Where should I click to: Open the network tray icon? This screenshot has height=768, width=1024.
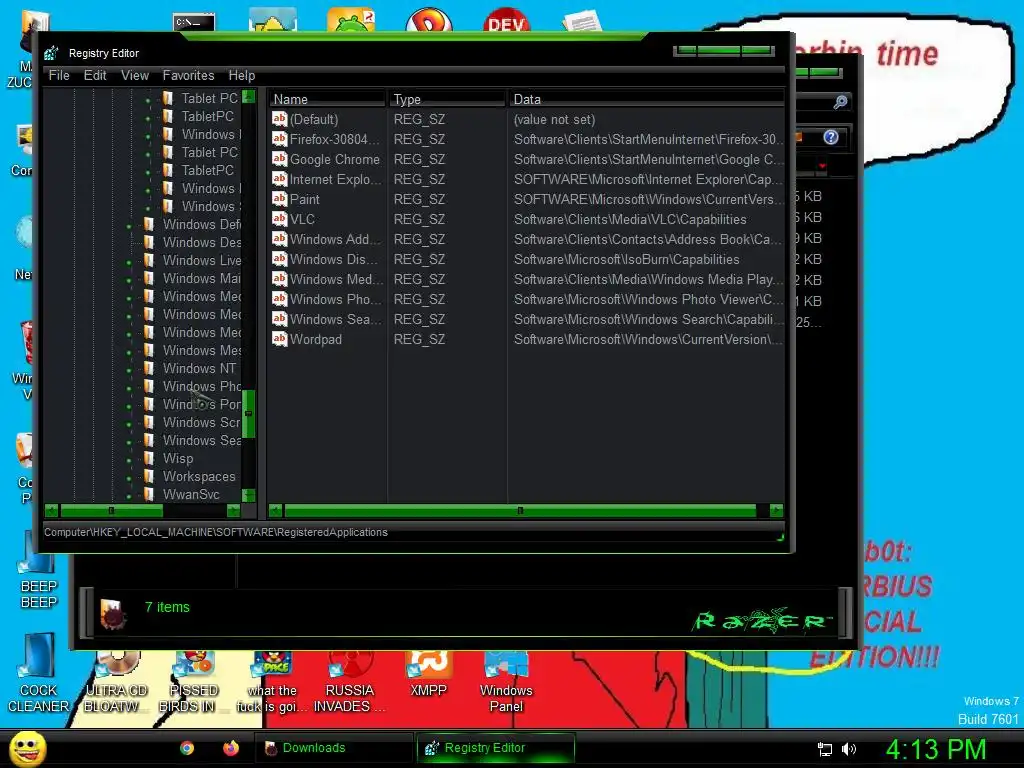point(825,749)
